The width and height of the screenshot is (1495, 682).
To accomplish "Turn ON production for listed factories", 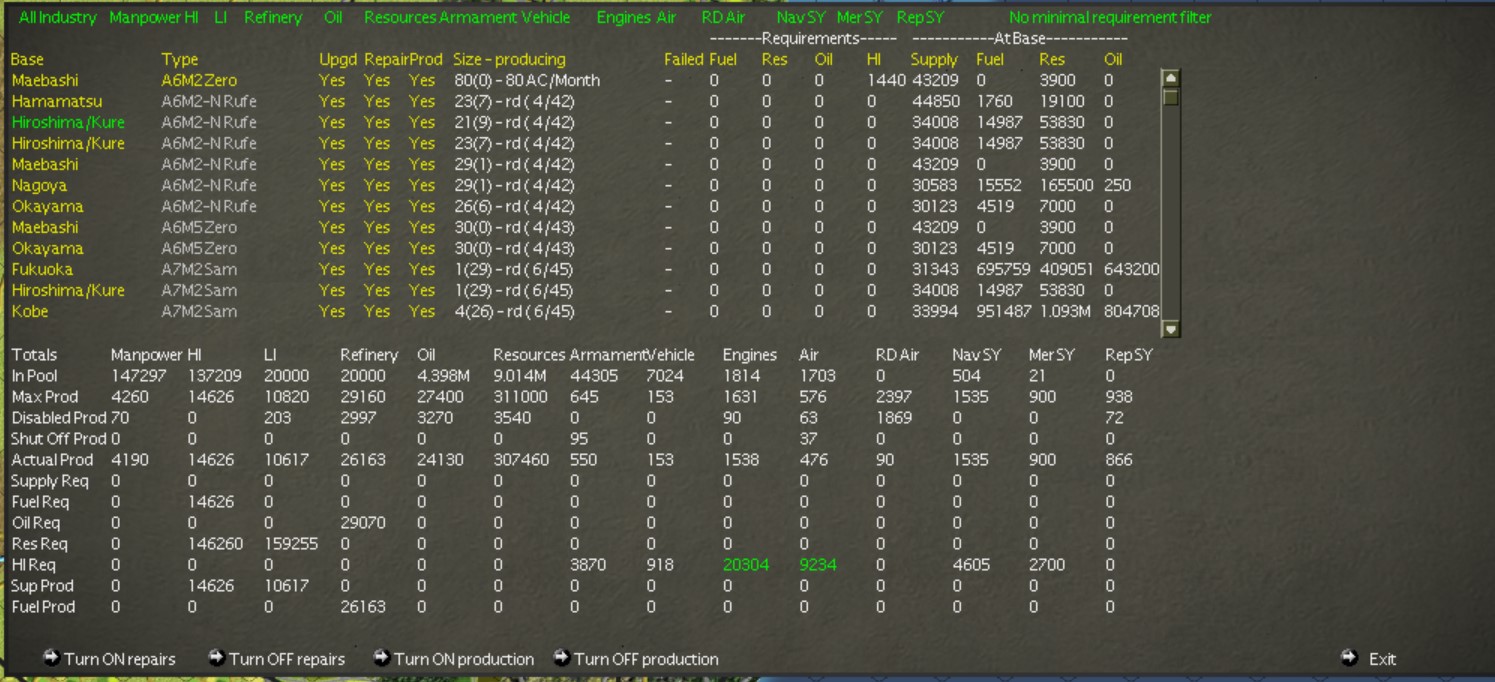I will (464, 659).
